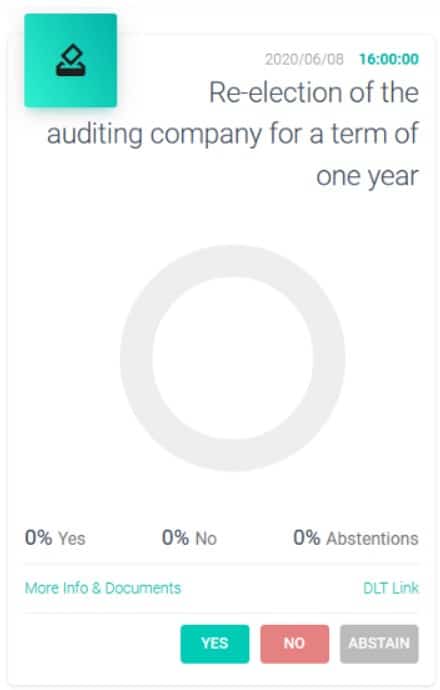Vote NO on the re-election proposal
This screenshot has height=690, width=440.
tap(294, 643)
